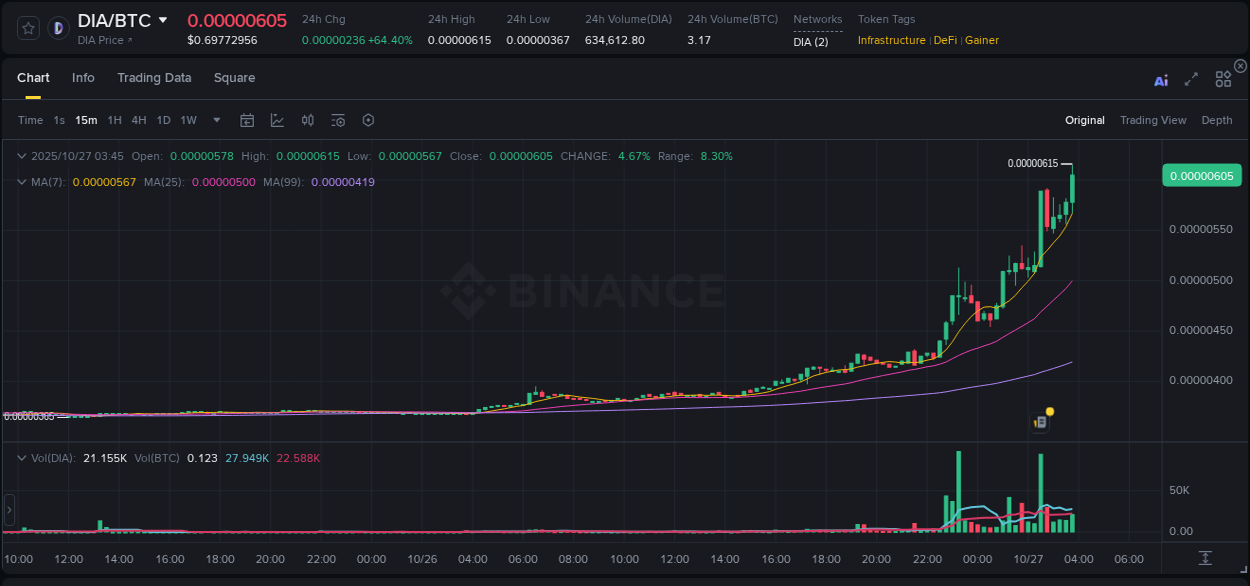This screenshot has width=1250, height=586.
Task: Open the extra time intervals dropdown arrow
Action: click(214, 120)
